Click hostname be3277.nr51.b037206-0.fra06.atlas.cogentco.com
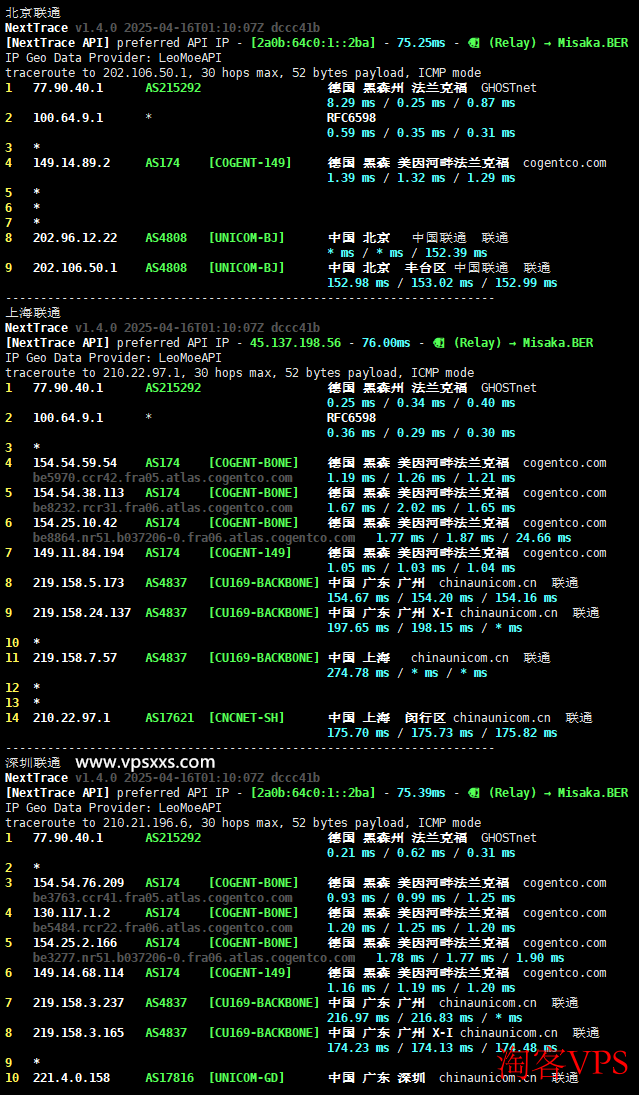The width and height of the screenshot is (639, 1095). 194,958
